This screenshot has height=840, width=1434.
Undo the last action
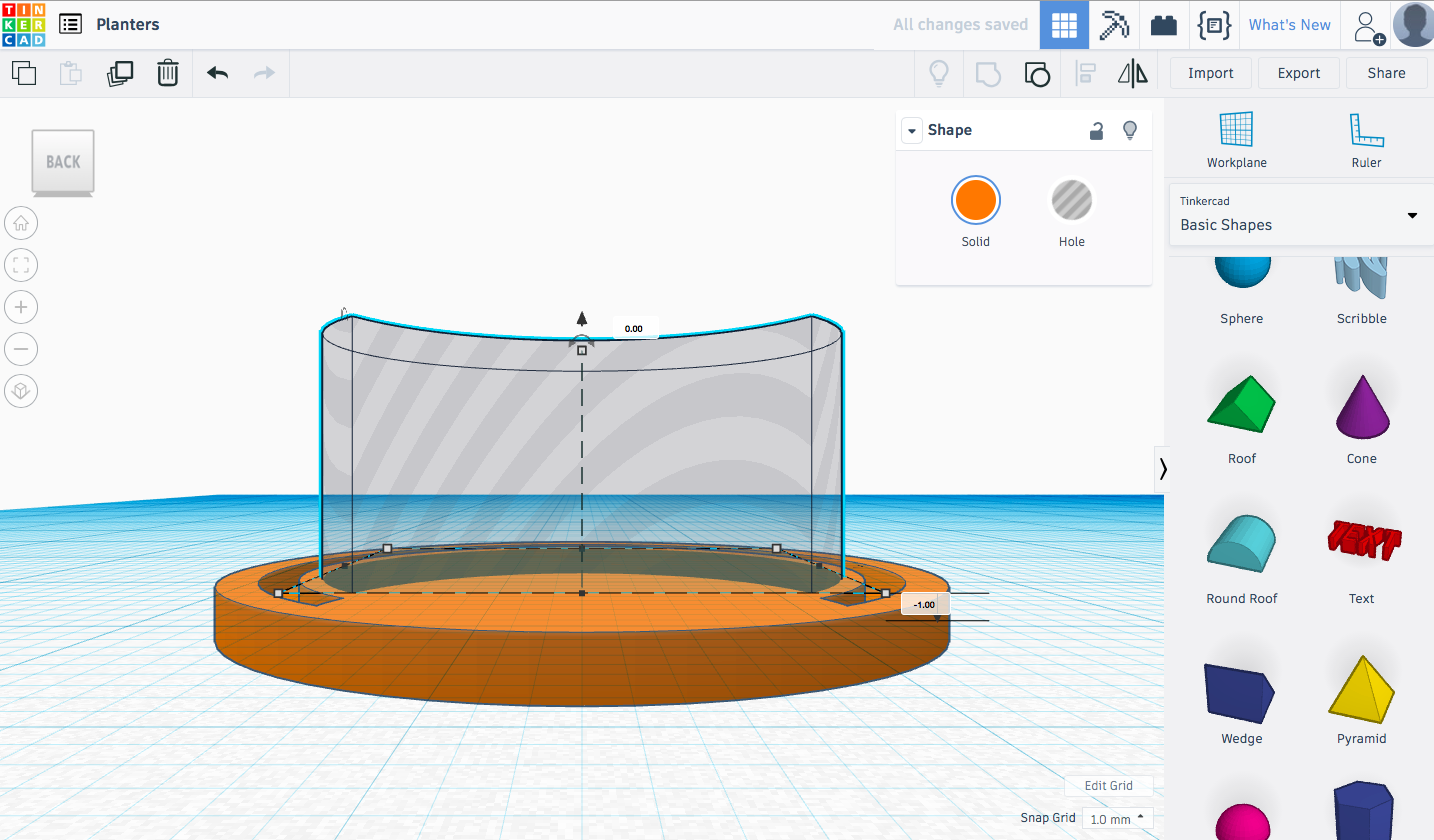(218, 73)
